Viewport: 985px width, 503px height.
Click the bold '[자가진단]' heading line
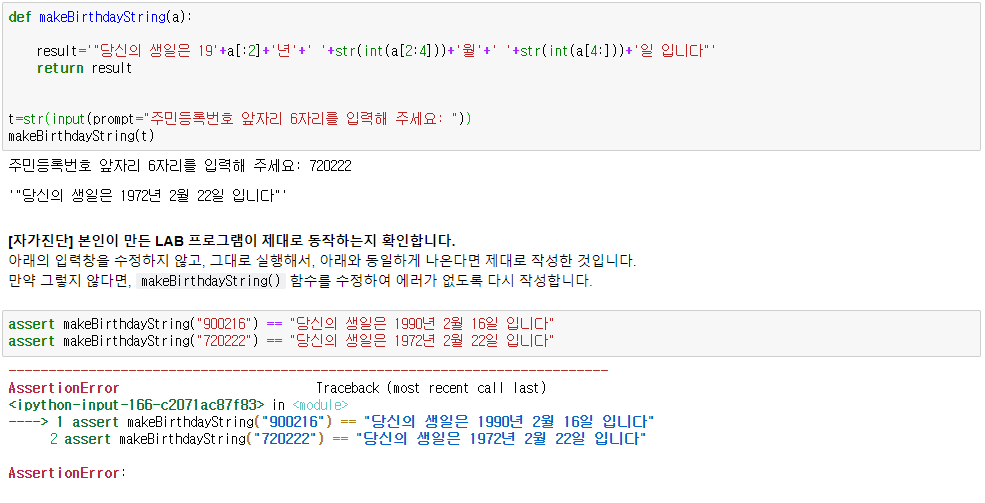(x=232, y=241)
